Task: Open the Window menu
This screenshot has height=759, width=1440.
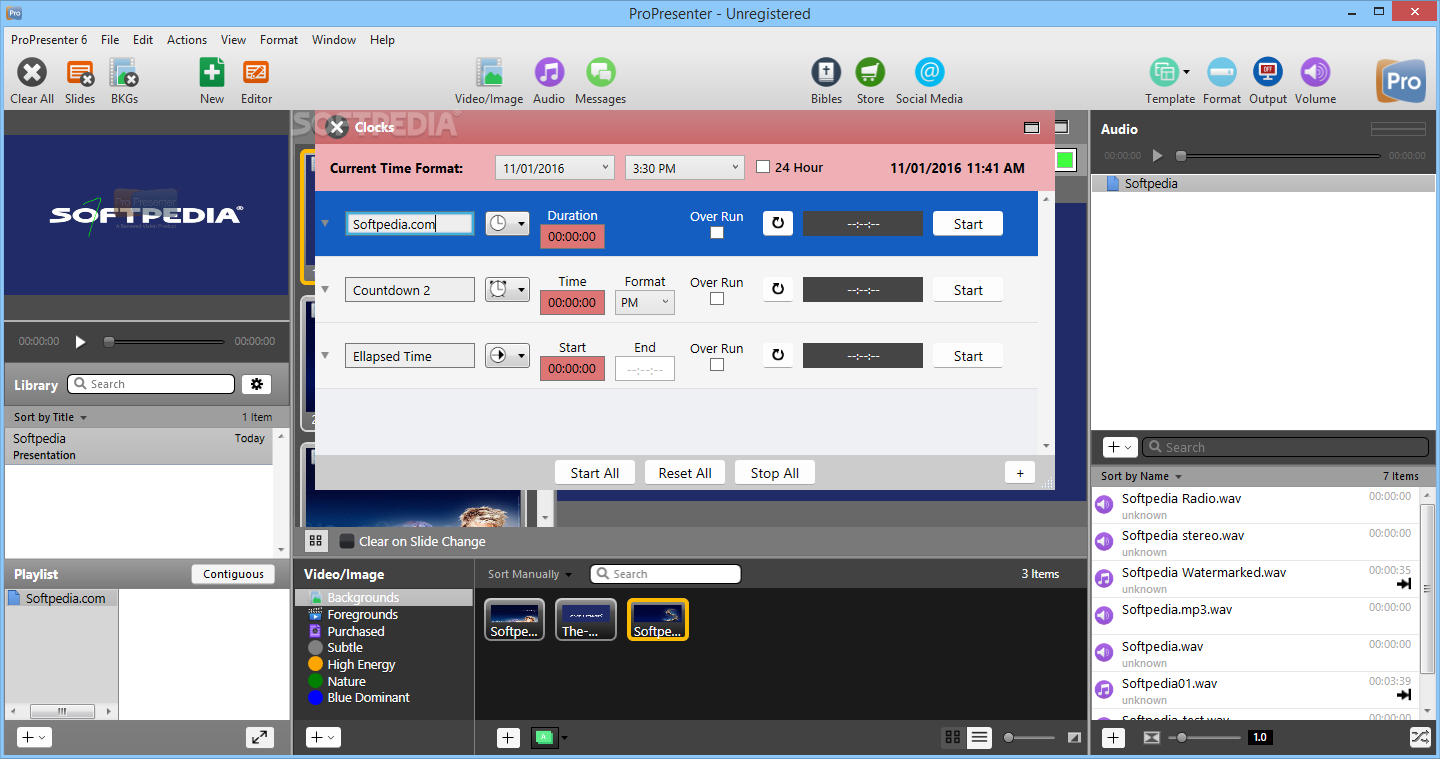Action: tap(334, 40)
